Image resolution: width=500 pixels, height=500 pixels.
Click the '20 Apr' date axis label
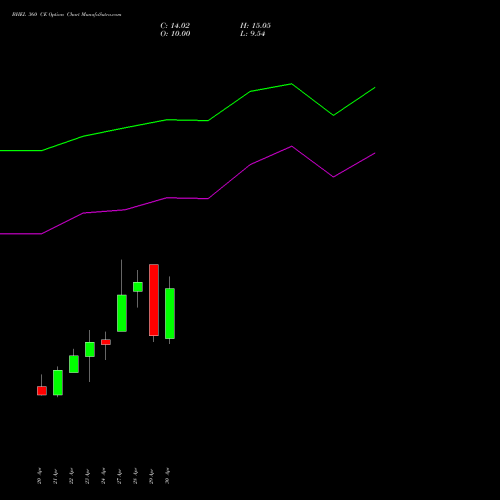pos(39,476)
